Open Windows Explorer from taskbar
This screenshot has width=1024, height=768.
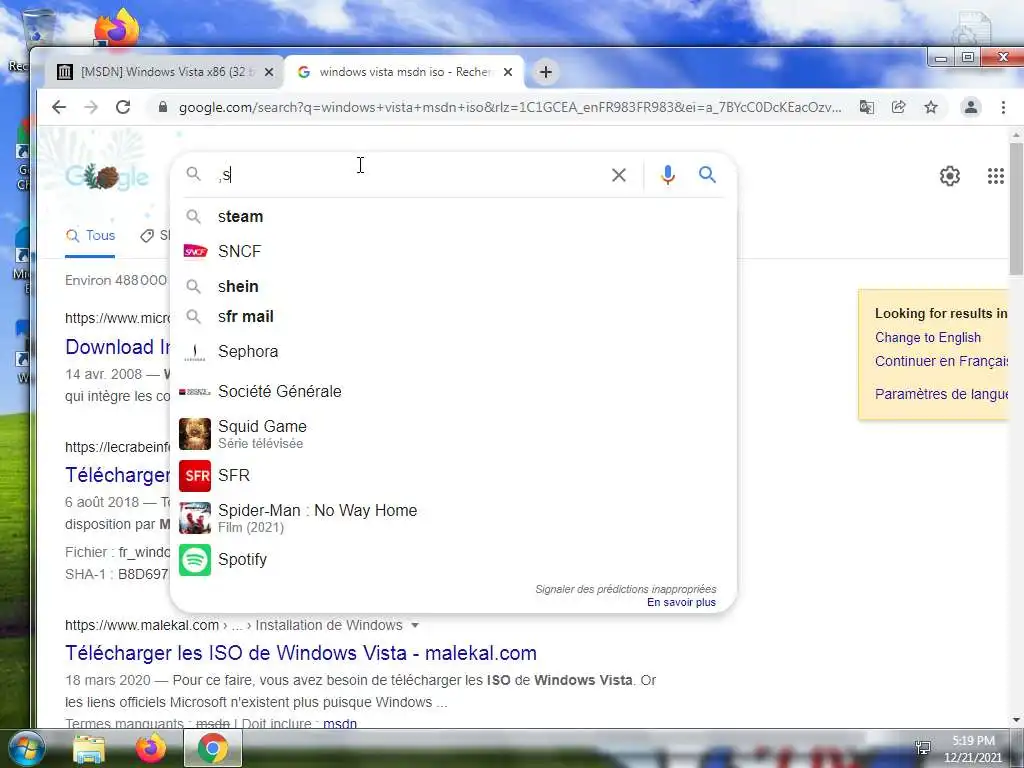pos(89,748)
